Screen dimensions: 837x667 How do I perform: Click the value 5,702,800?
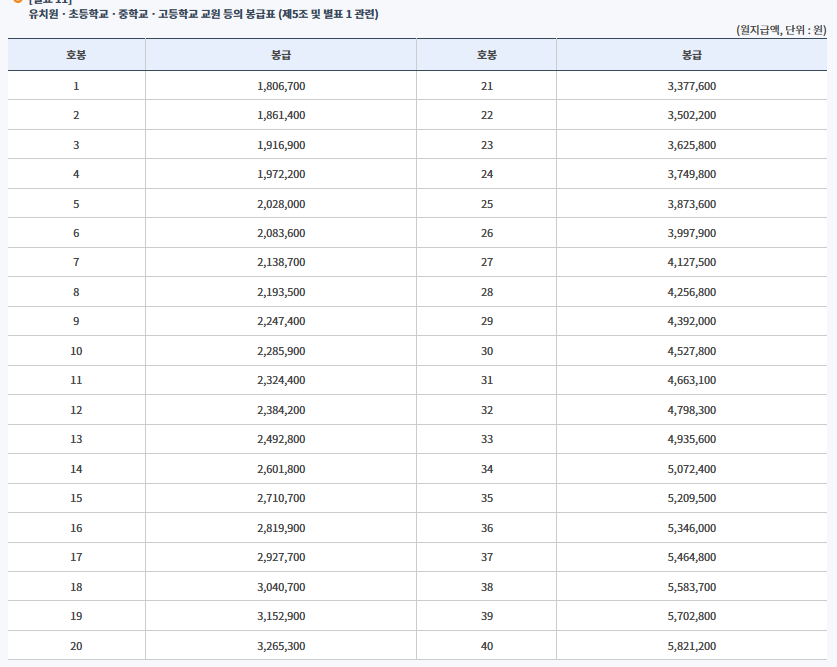tap(691, 616)
